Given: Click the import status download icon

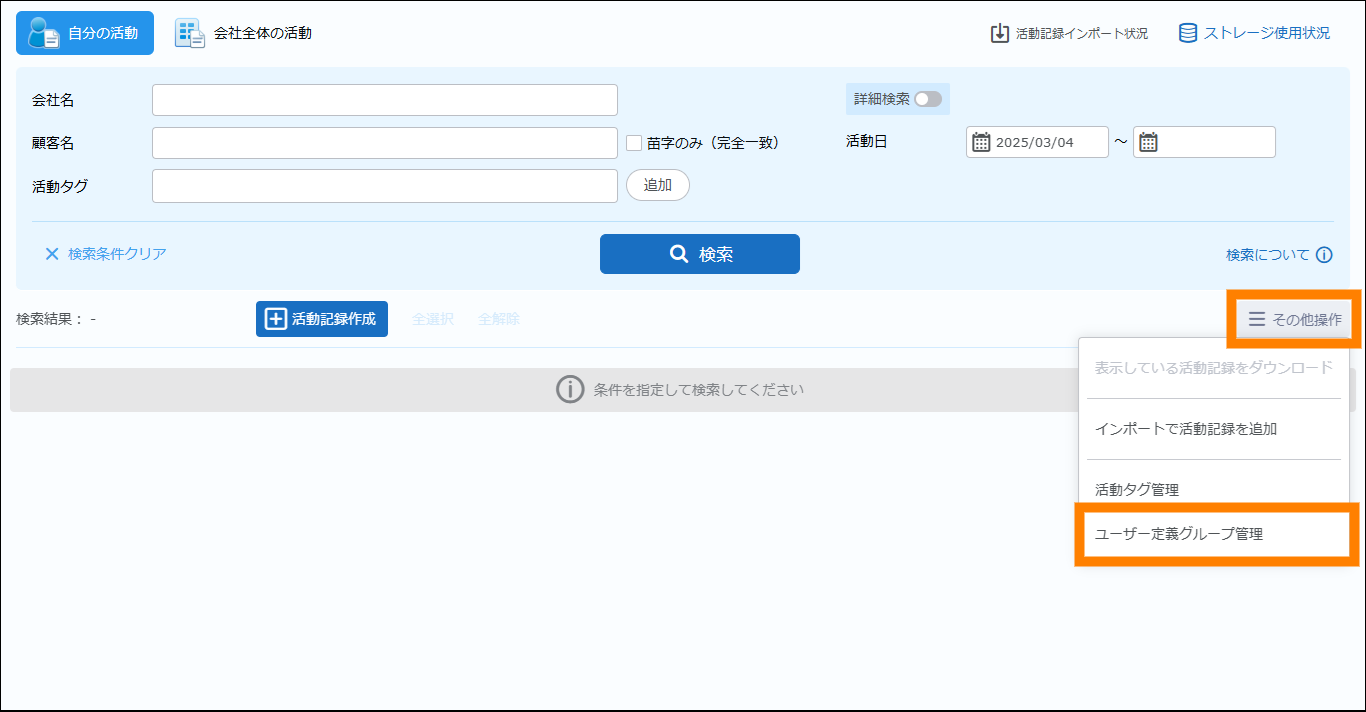Looking at the screenshot, I should (1000, 33).
